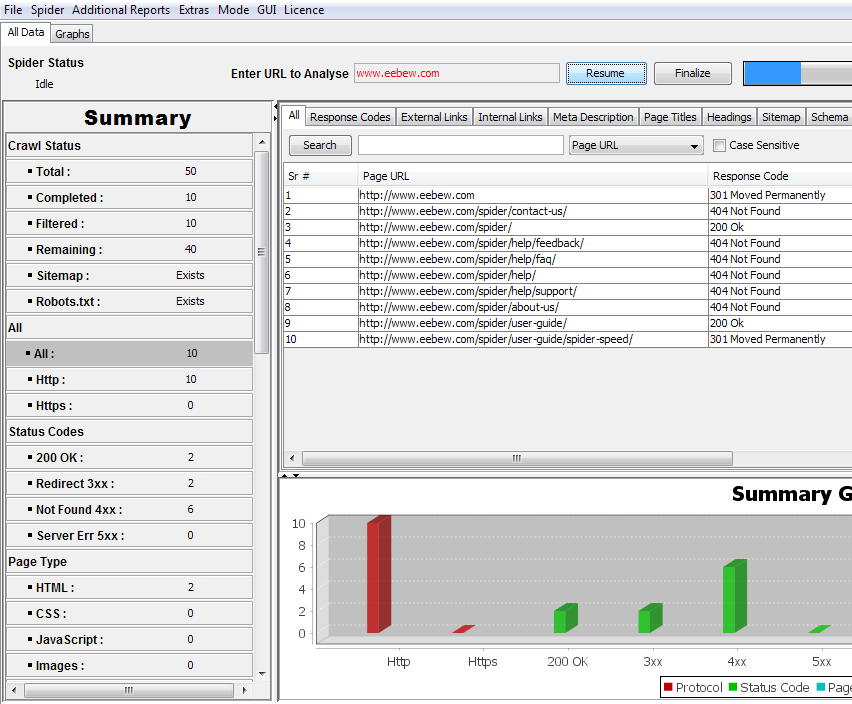Open the Mode menu
The height and width of the screenshot is (704, 852).
coord(234,10)
